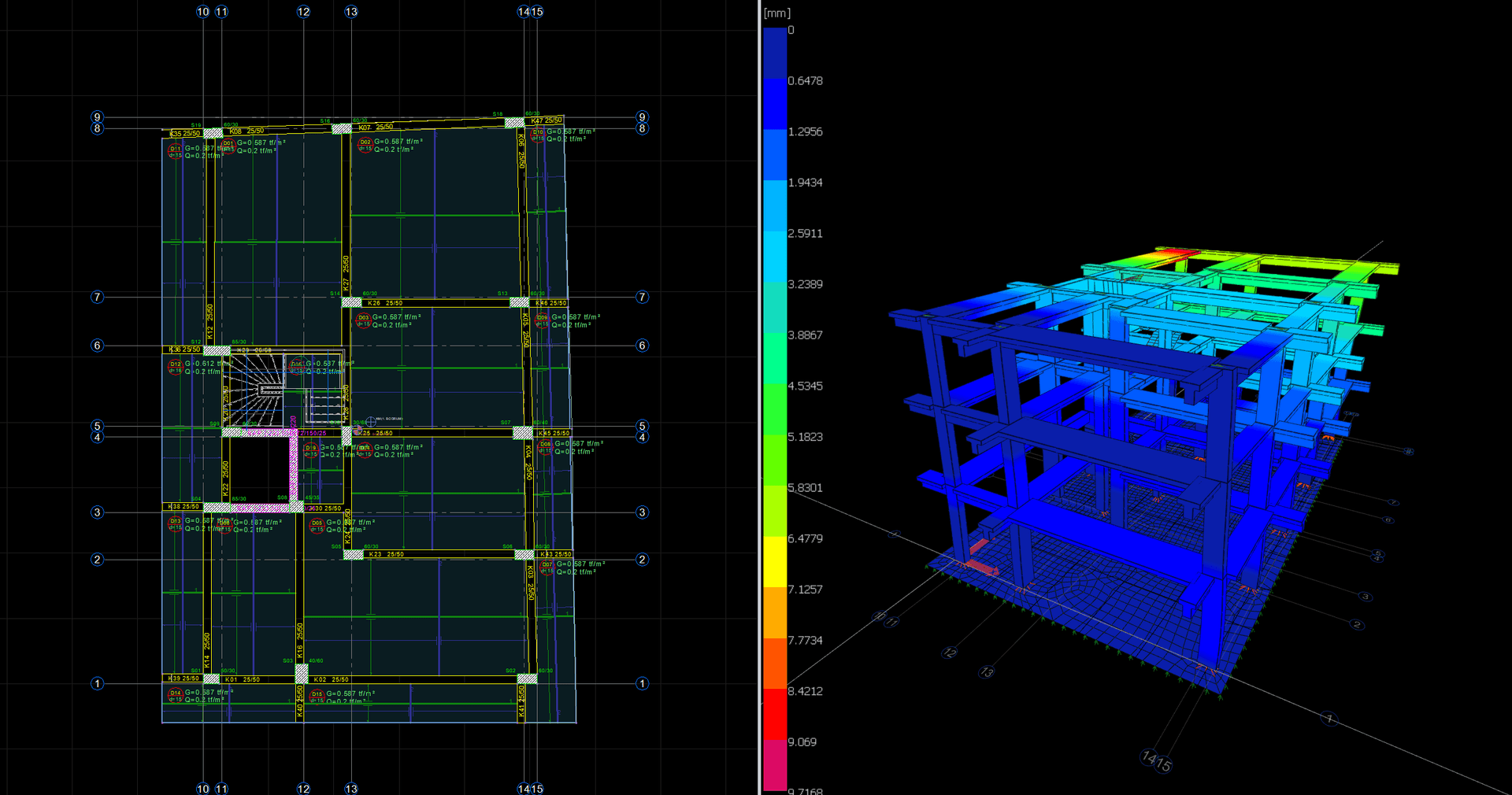Pick slab marker D07 circle

pyautogui.click(x=547, y=566)
